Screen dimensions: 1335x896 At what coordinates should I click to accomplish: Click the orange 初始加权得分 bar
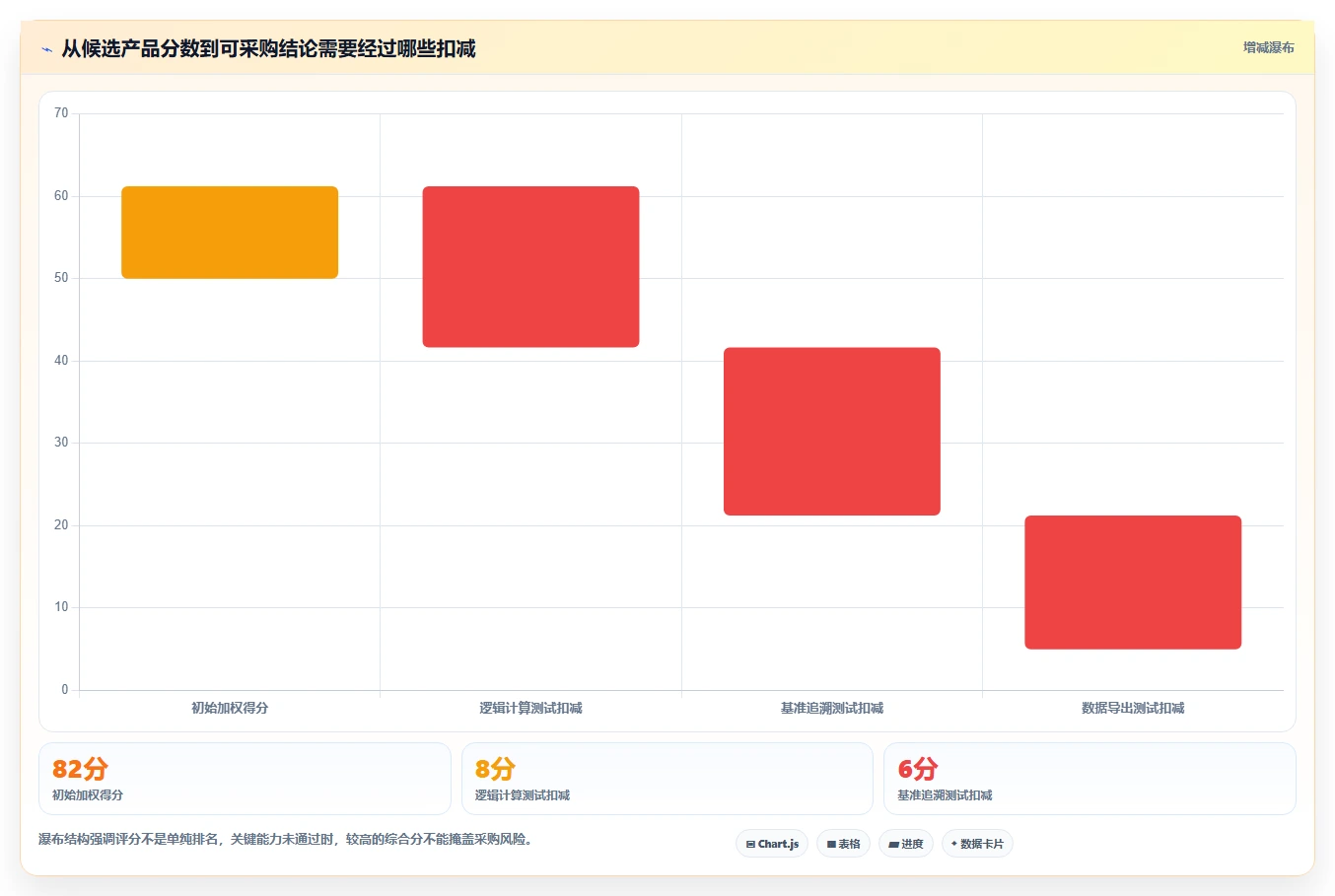[230, 233]
